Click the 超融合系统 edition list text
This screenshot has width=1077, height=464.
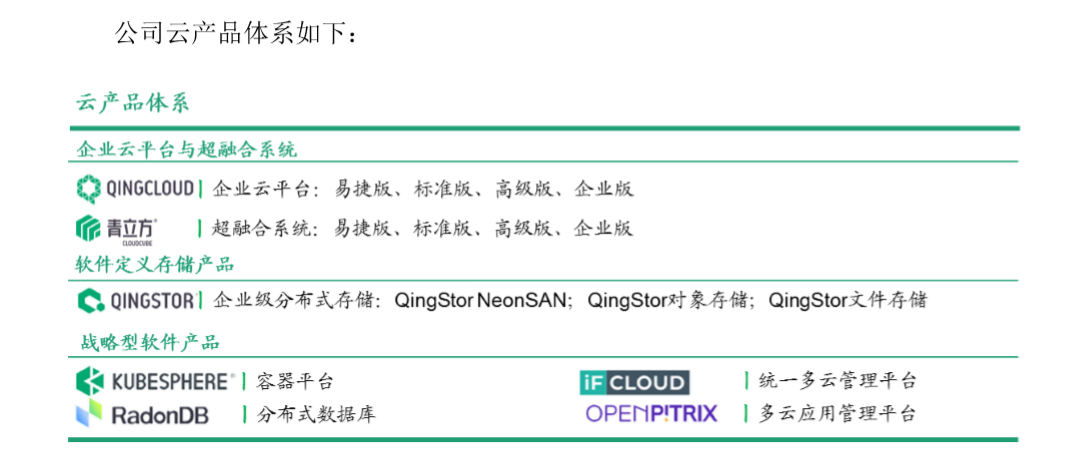coord(423,228)
